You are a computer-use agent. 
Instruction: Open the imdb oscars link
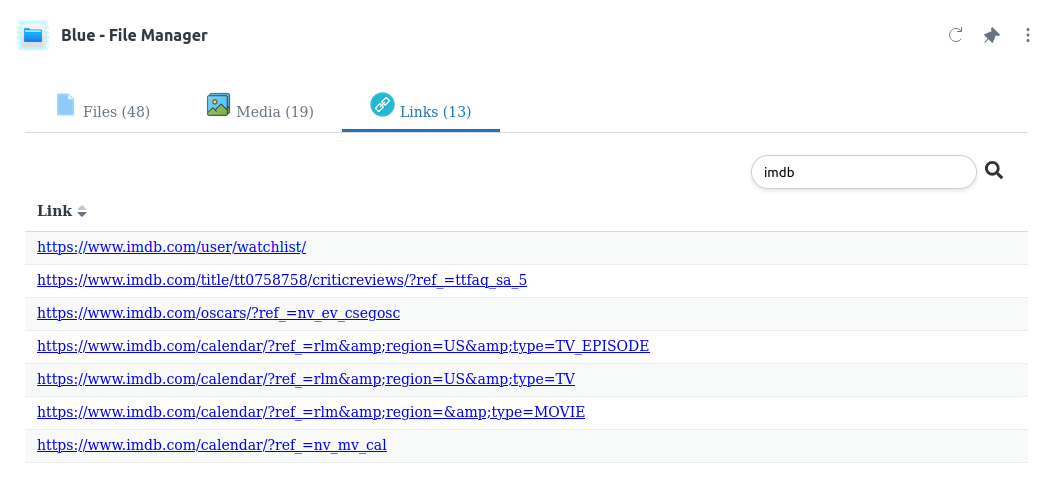tap(219, 313)
